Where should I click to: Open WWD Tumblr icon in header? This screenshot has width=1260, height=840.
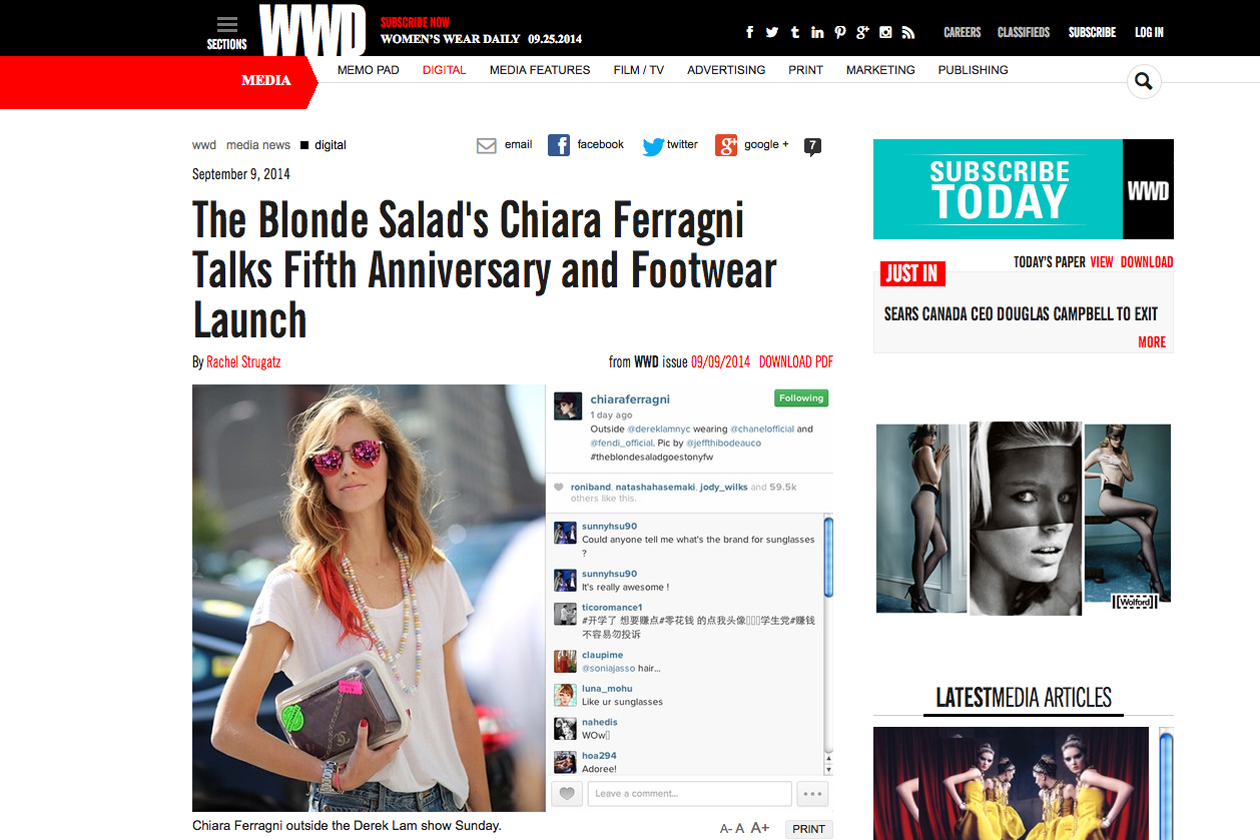coord(795,32)
